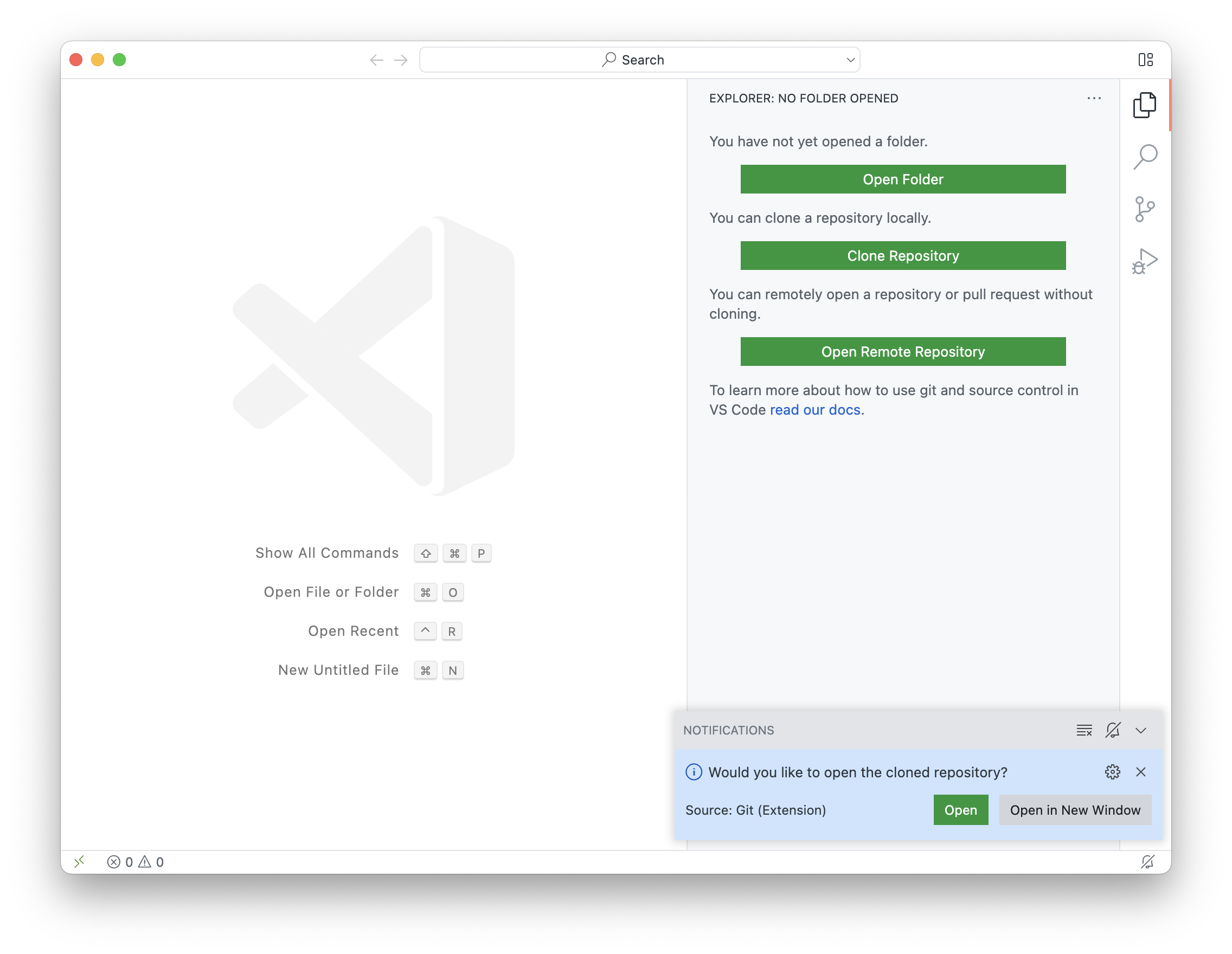This screenshot has height=954, width=1232.
Task: Open the cloned repository in a new window
Action: [1075, 810]
